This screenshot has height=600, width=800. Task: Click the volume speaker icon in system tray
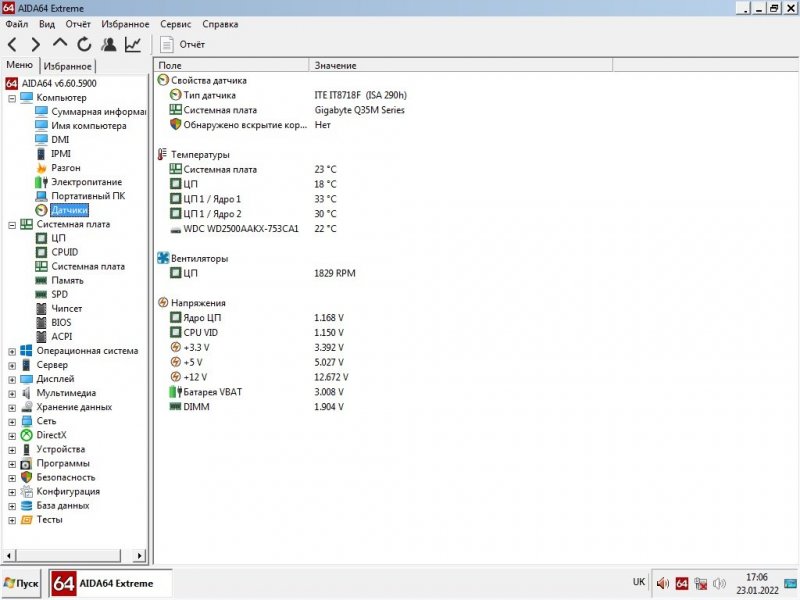[x=662, y=583]
